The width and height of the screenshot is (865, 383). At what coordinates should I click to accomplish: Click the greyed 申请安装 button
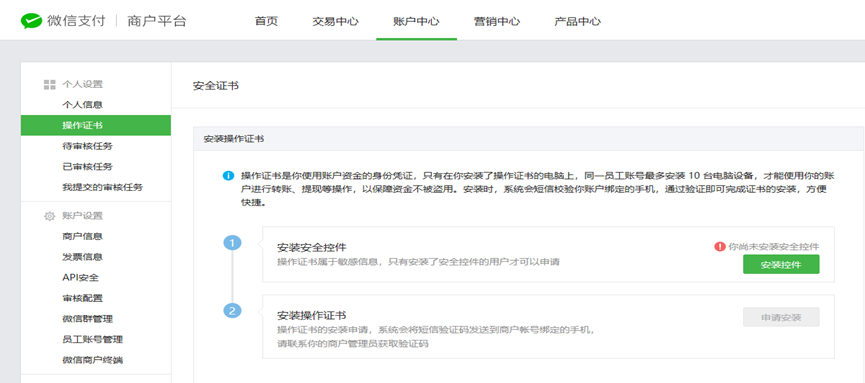(781, 317)
